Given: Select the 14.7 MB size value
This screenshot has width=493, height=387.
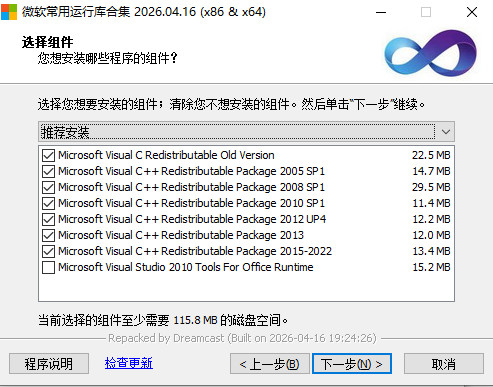Looking at the screenshot, I should click(431, 171).
